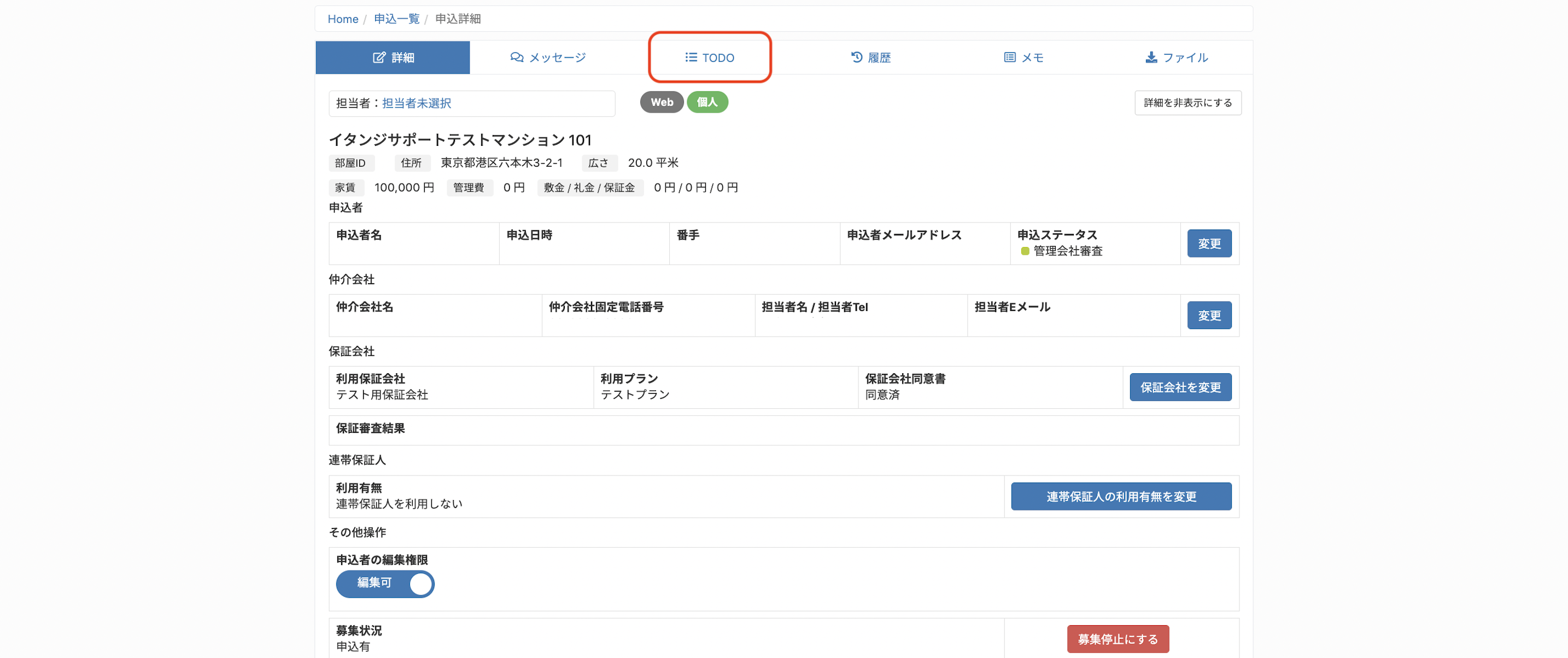Click the list icon beside TODO
This screenshot has width=1568, height=658.
[691, 57]
